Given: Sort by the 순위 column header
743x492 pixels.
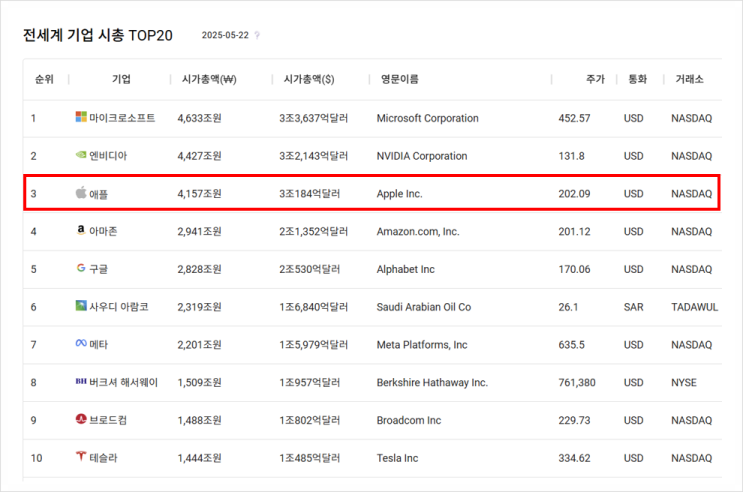Looking at the screenshot, I should (44, 79).
